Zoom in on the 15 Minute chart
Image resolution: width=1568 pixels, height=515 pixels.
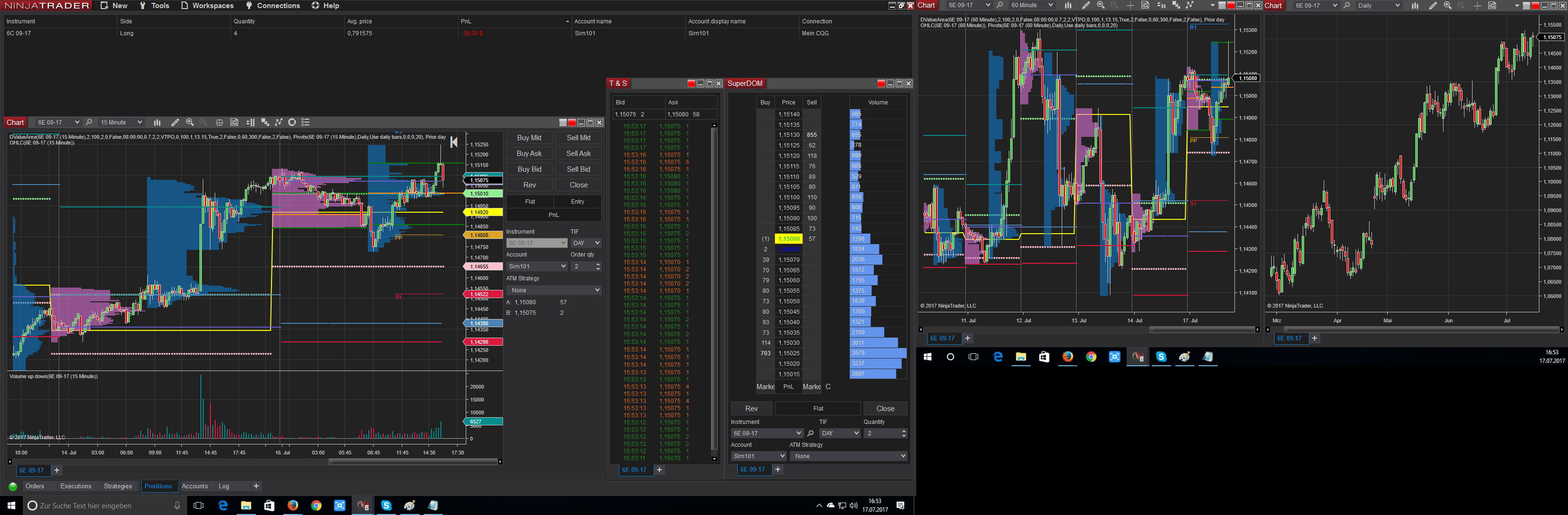pyautogui.click(x=190, y=123)
